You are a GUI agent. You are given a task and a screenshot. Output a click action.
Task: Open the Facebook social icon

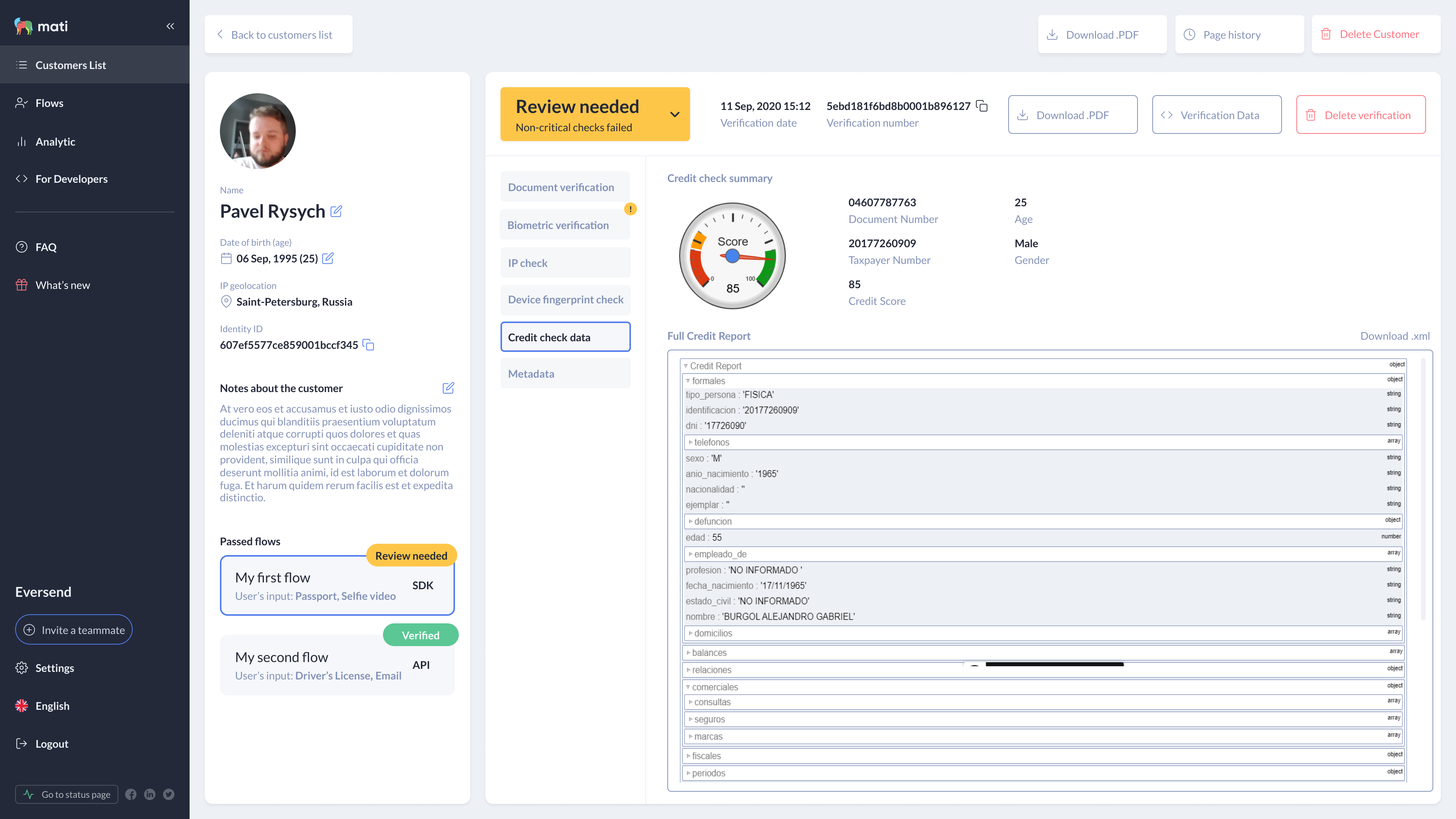coord(130,794)
